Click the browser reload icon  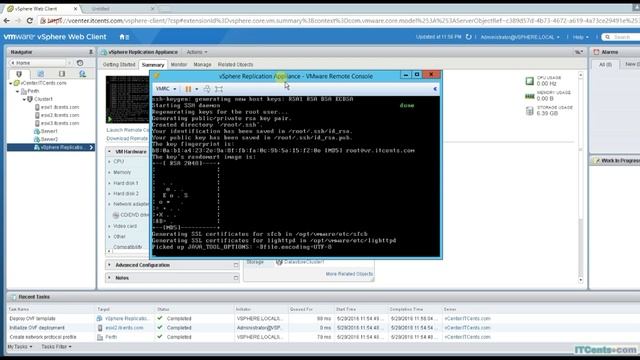pos(29,20)
